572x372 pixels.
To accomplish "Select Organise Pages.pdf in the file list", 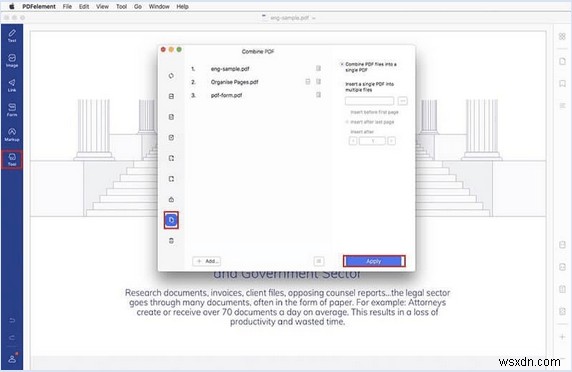I will point(234,82).
